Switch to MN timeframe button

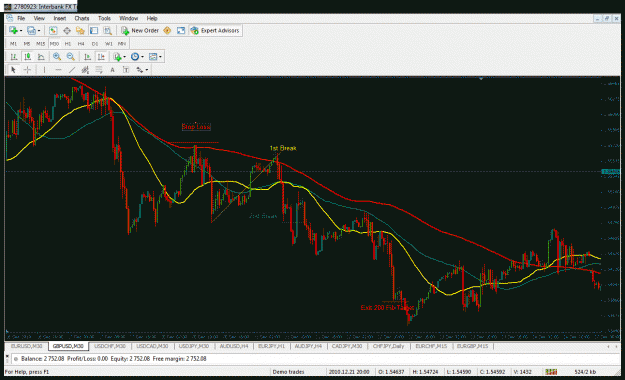click(122, 43)
